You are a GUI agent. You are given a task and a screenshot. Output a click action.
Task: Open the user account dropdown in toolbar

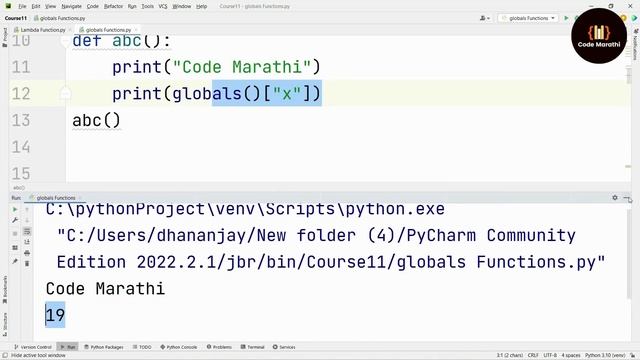[x=485, y=18]
